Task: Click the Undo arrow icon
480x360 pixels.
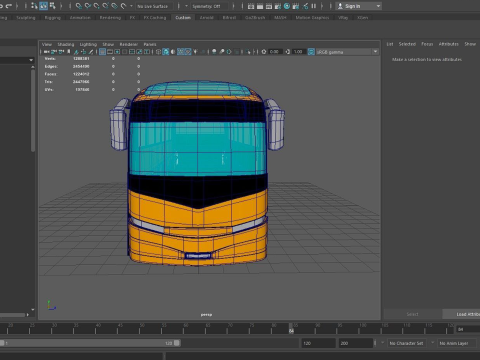Action: pos(1,6)
